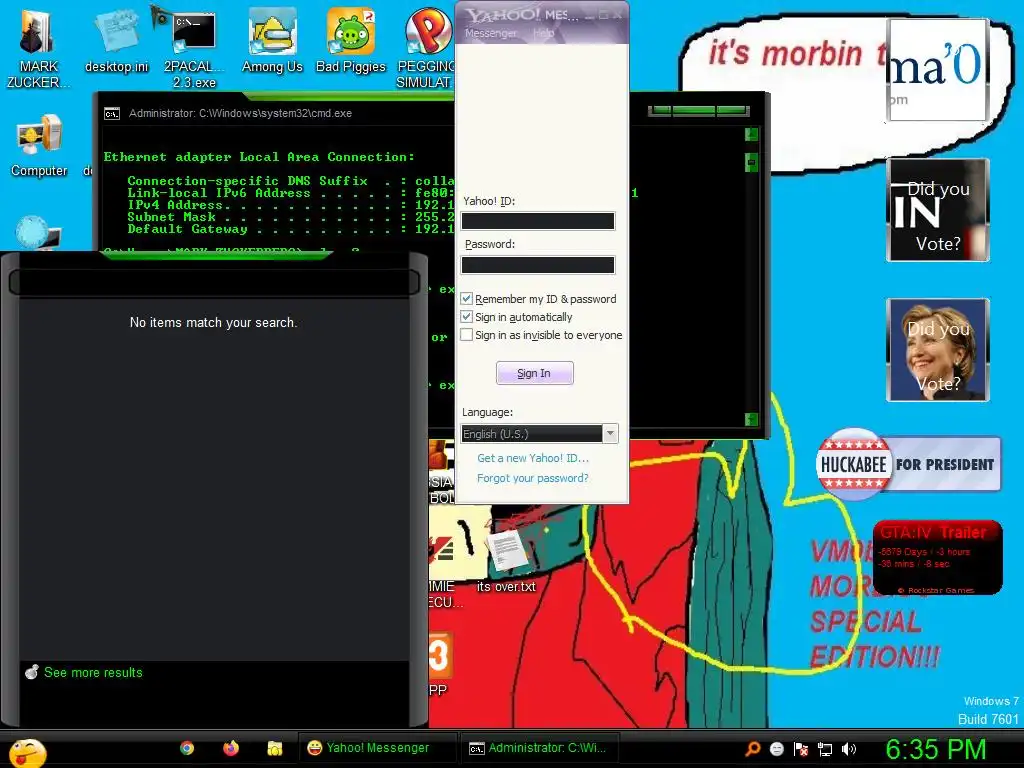Click cmd window scrollbar up arrow

click(752, 135)
